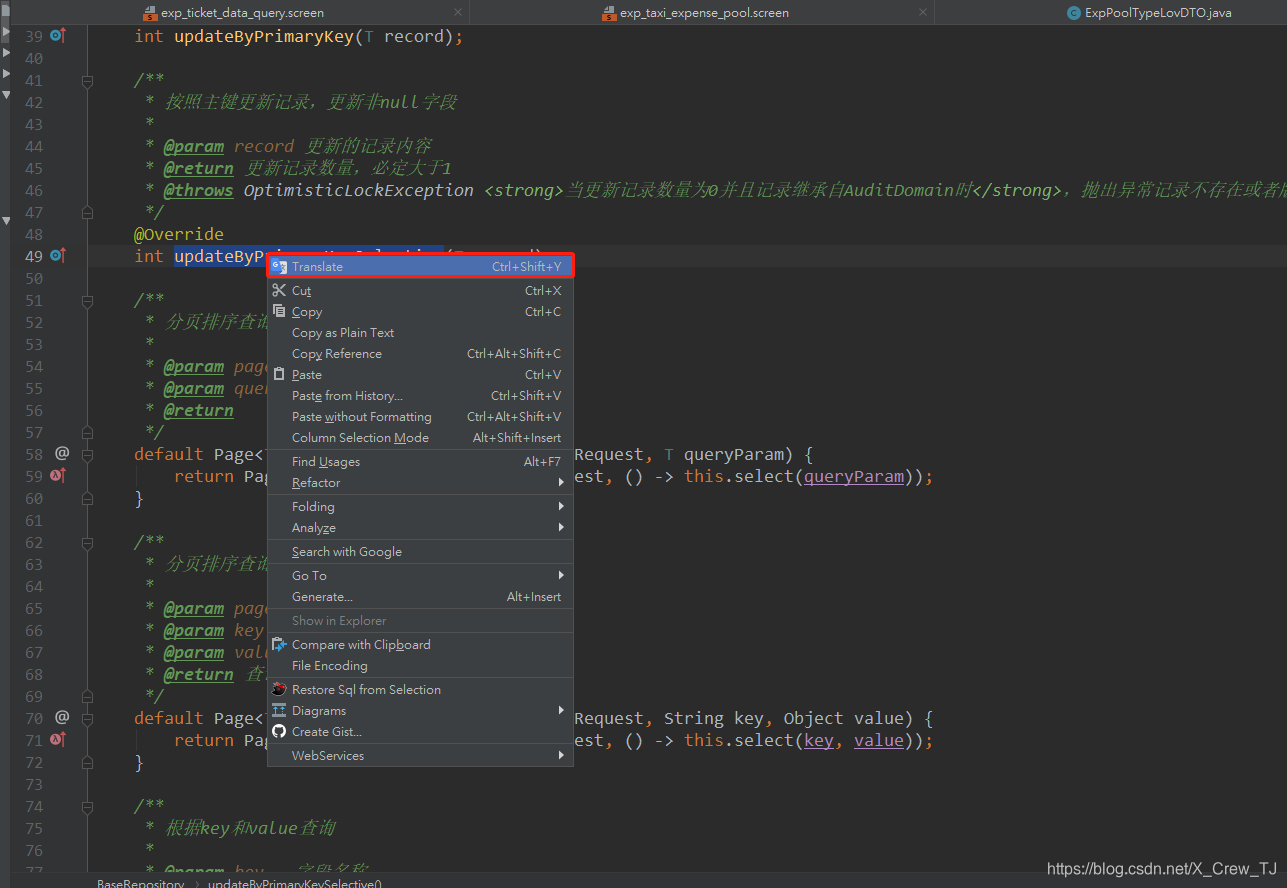Collapse the Javadoc block starting at line 74

pyautogui.click(x=87, y=806)
